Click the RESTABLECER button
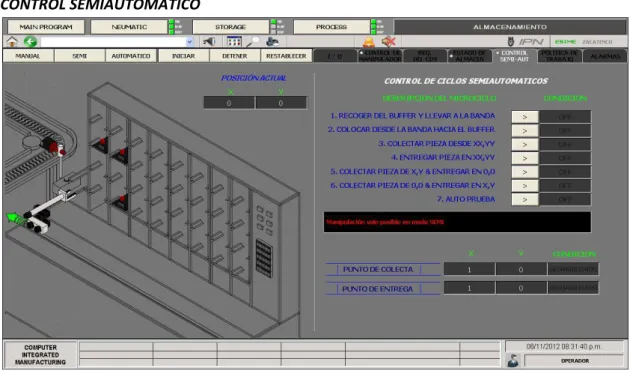This screenshot has width=630, height=371. tap(286, 56)
